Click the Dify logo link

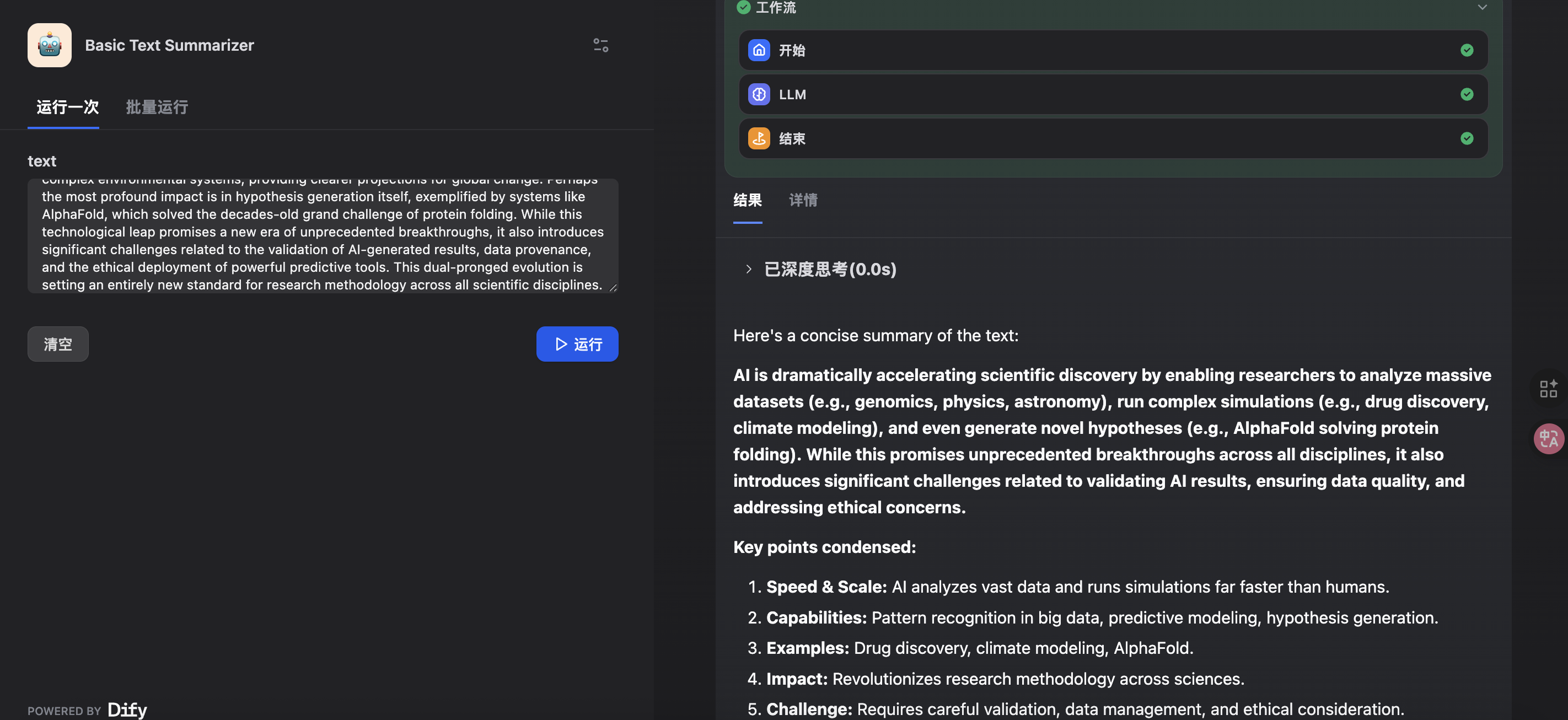pyautogui.click(x=127, y=710)
